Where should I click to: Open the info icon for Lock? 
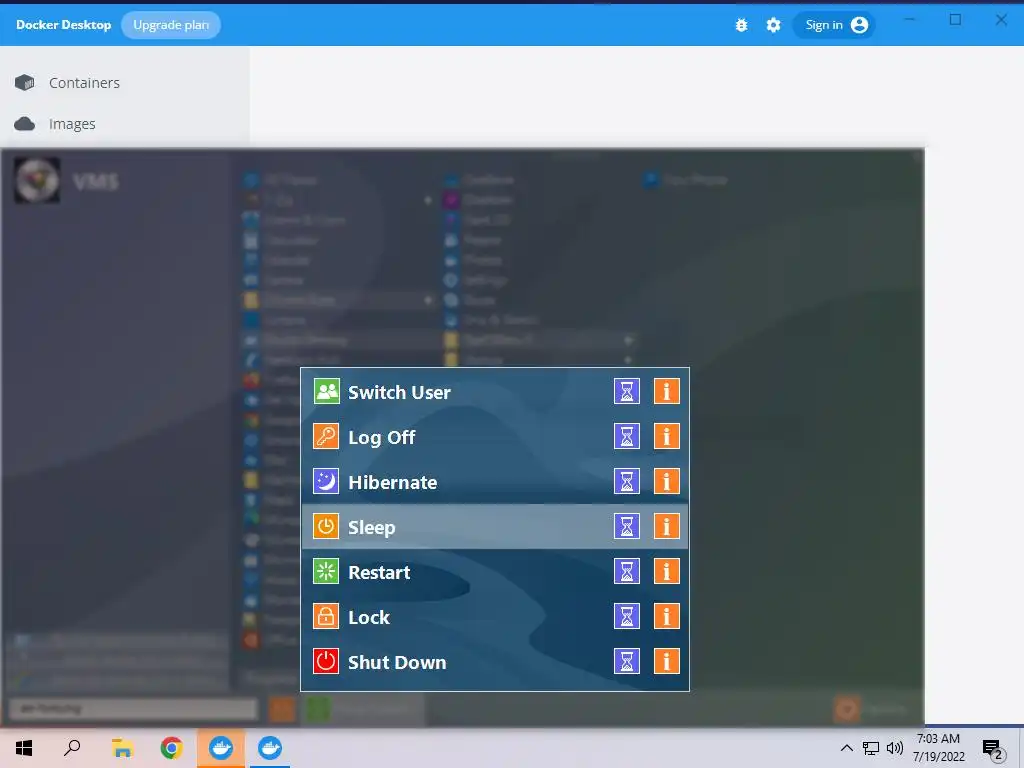(x=667, y=616)
